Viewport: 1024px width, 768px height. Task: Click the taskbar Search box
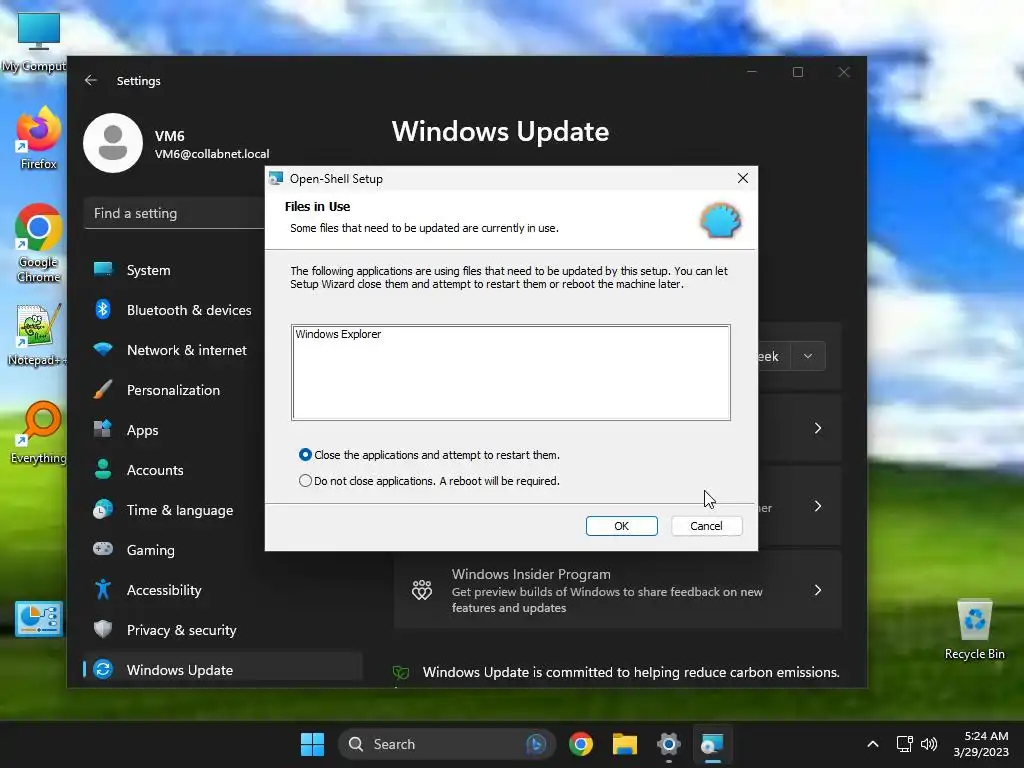(447, 744)
